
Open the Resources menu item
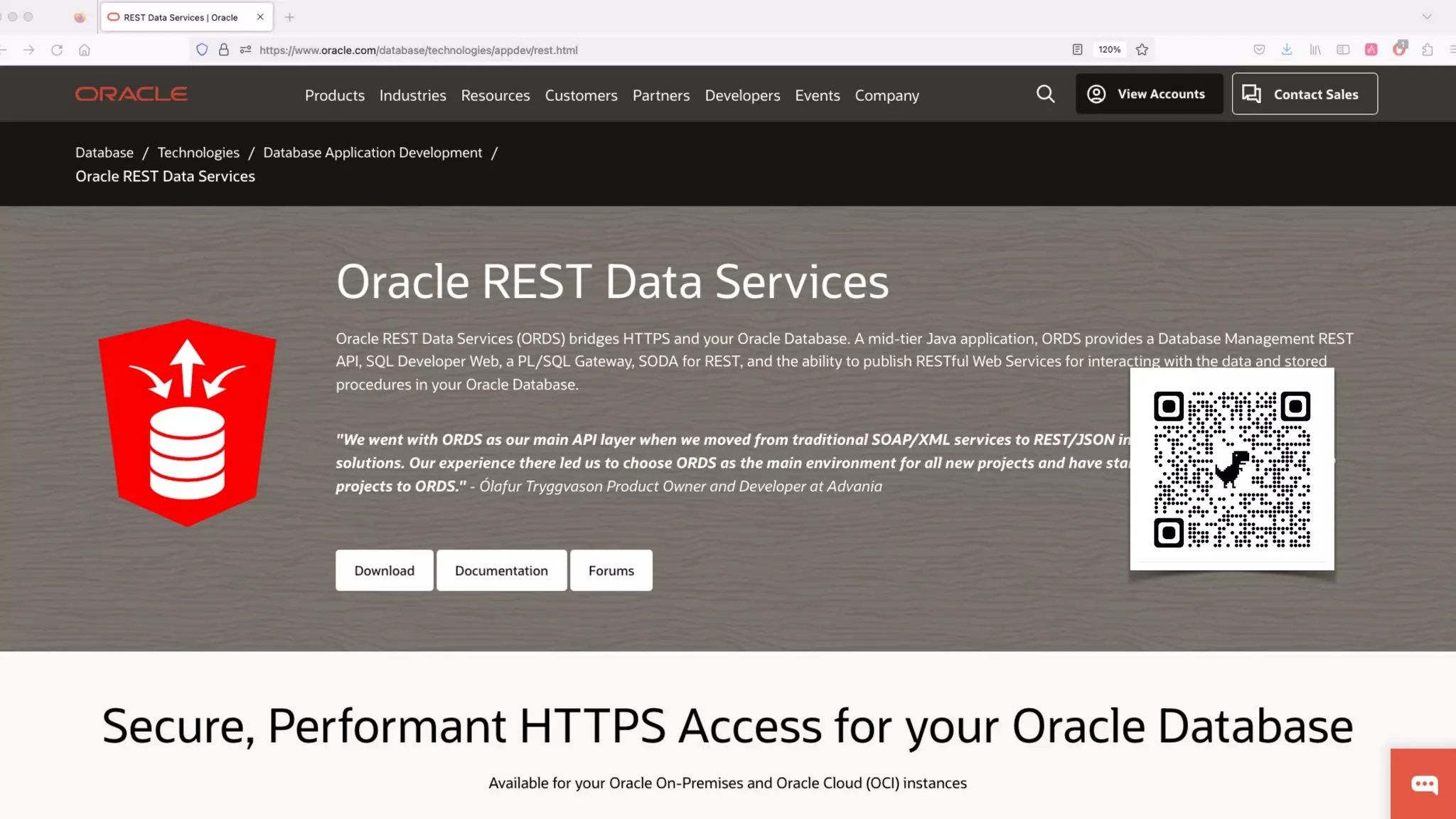click(495, 95)
